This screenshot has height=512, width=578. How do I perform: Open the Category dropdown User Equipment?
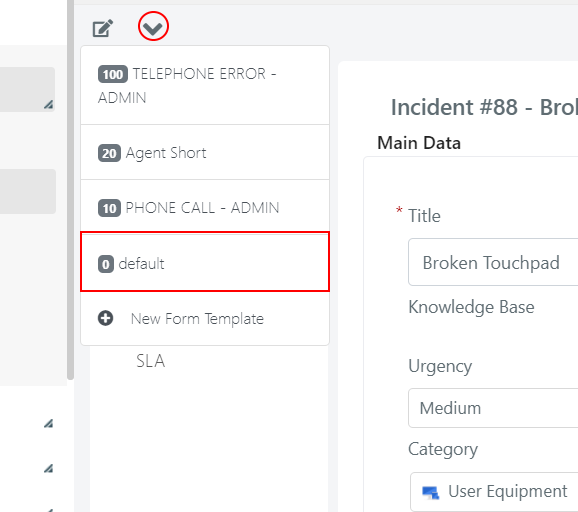(x=494, y=491)
